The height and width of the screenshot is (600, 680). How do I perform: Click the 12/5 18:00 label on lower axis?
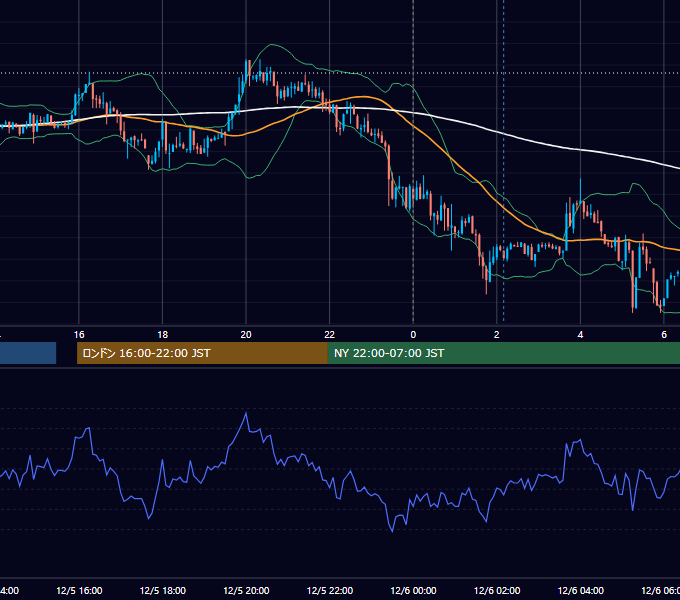[x=163, y=591]
